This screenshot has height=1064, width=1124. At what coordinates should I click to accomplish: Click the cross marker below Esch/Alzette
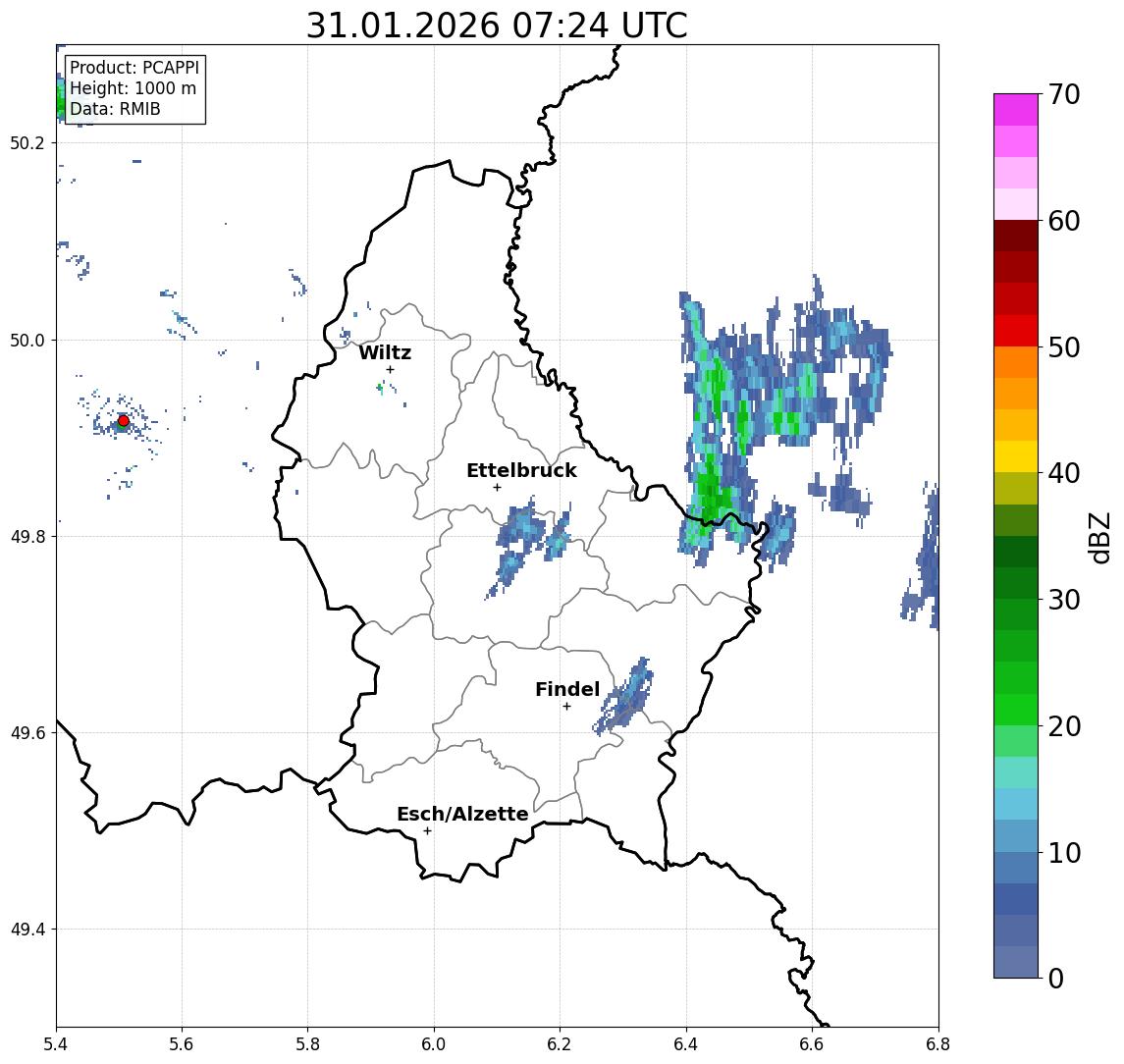427,831
